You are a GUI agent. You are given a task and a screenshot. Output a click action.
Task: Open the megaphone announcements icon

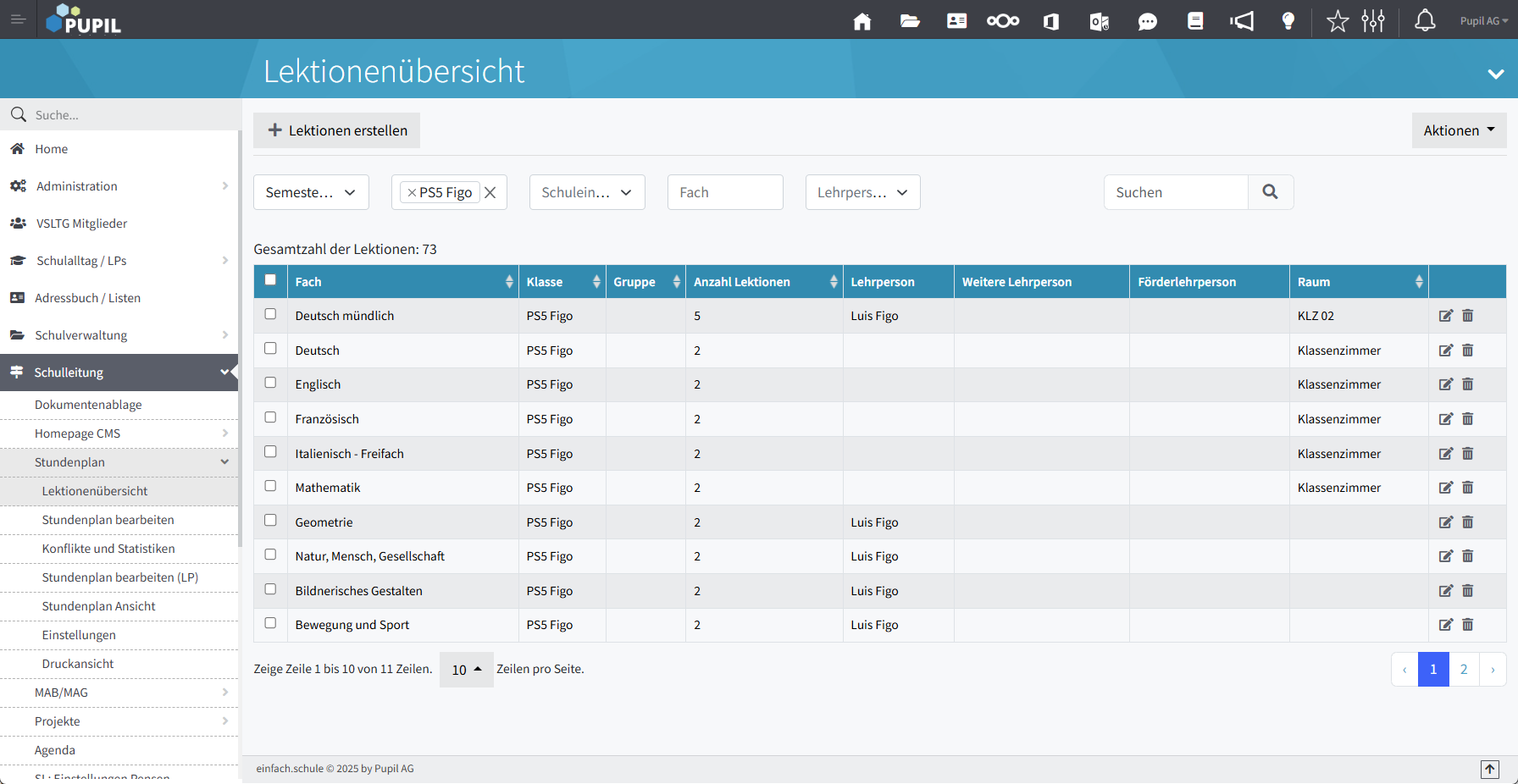1242,21
